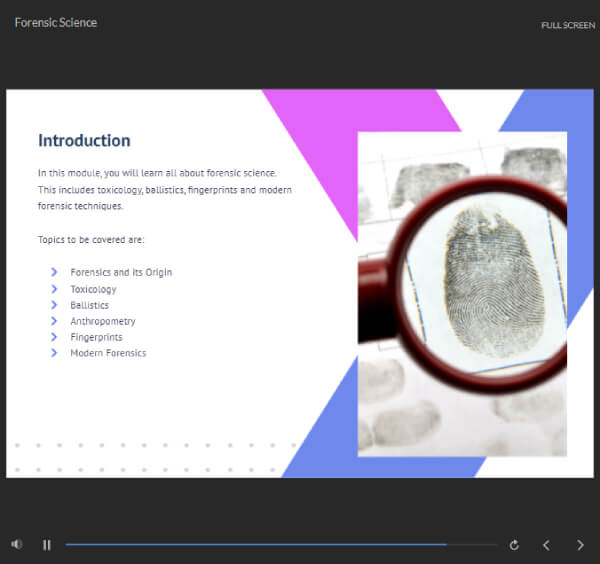Click the Forensic Science course title

(x=56, y=23)
